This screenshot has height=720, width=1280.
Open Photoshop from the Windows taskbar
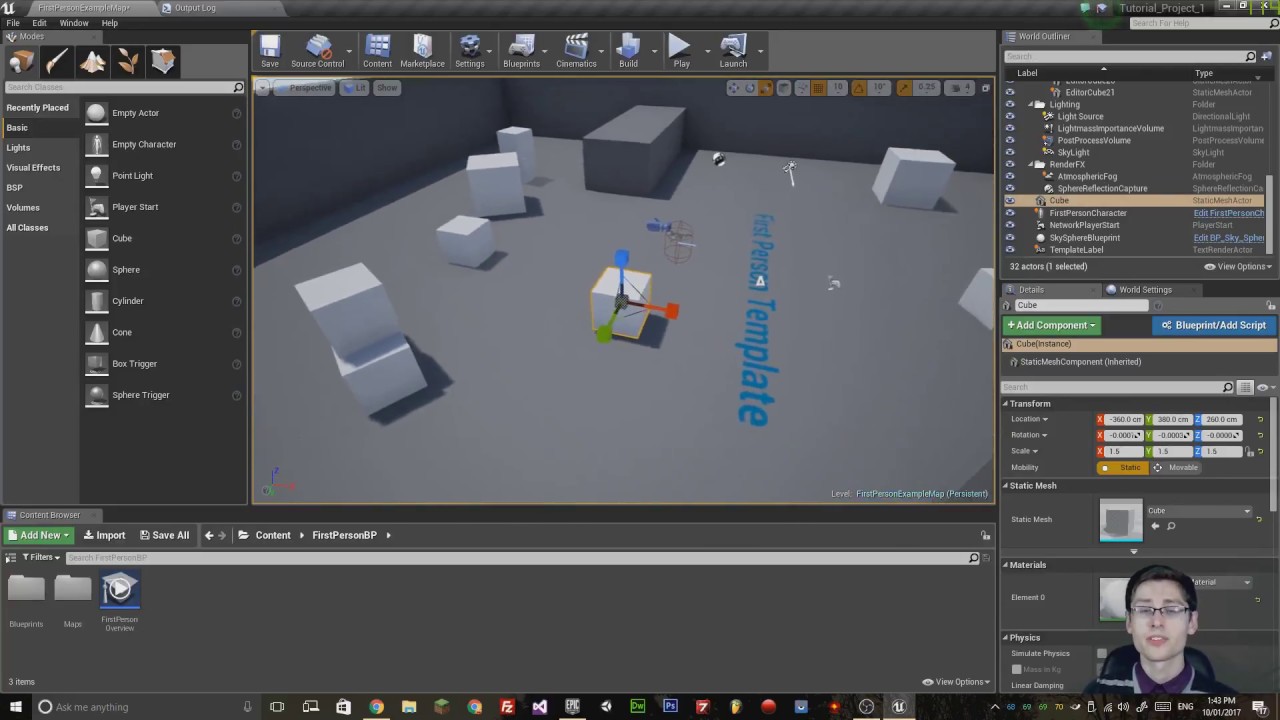(670, 707)
